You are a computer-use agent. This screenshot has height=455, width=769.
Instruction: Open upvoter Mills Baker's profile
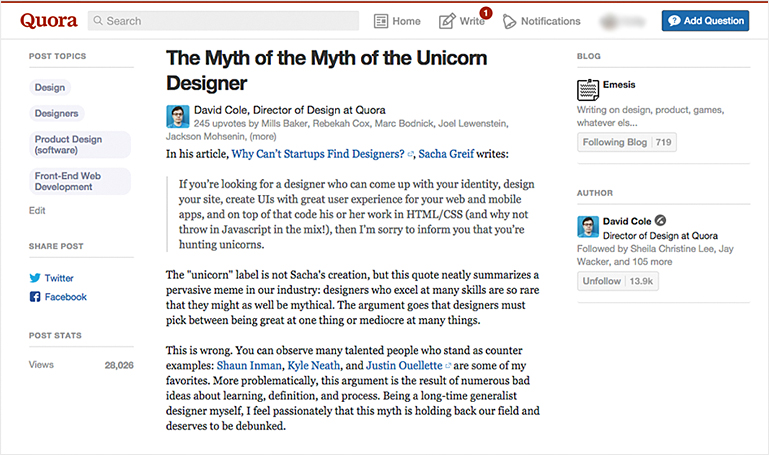click(x=284, y=124)
